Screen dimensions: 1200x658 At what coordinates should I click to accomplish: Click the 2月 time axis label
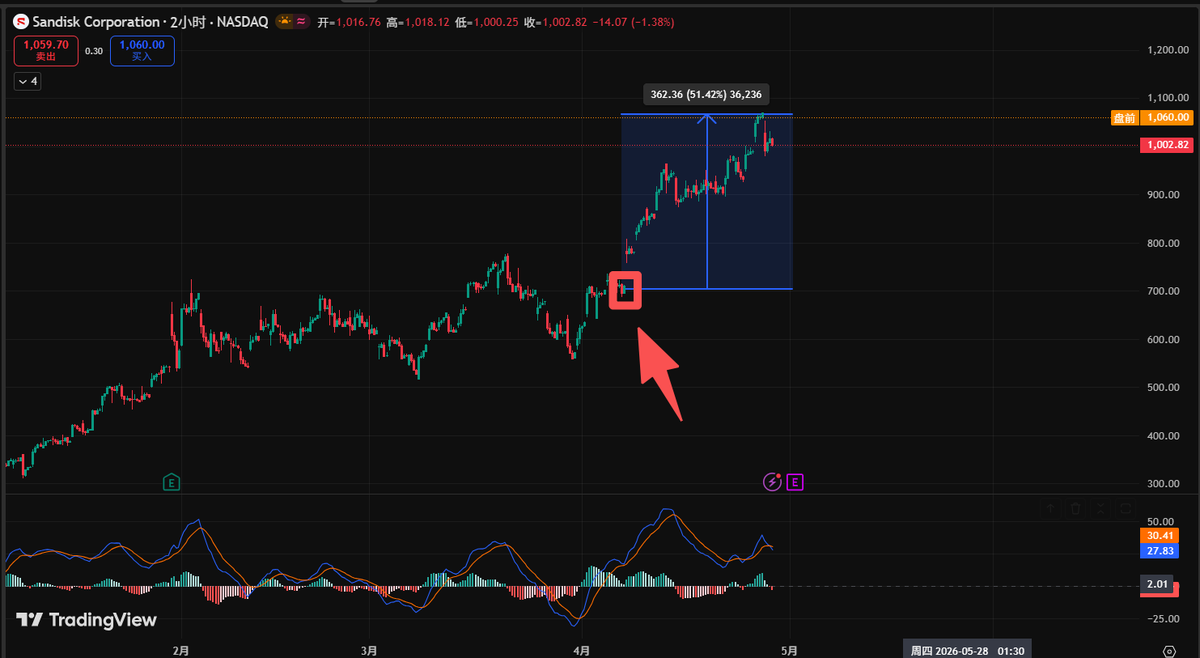click(x=180, y=650)
